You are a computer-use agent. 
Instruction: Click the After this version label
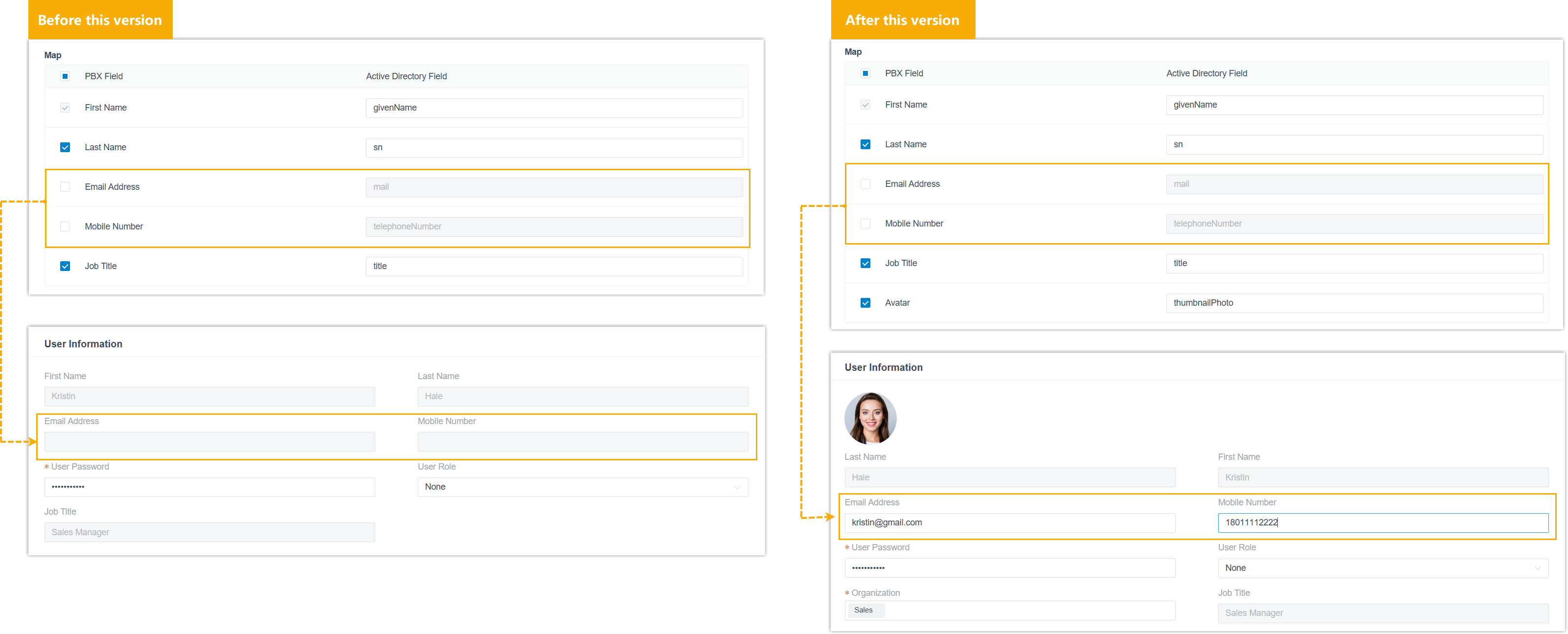[x=902, y=20]
